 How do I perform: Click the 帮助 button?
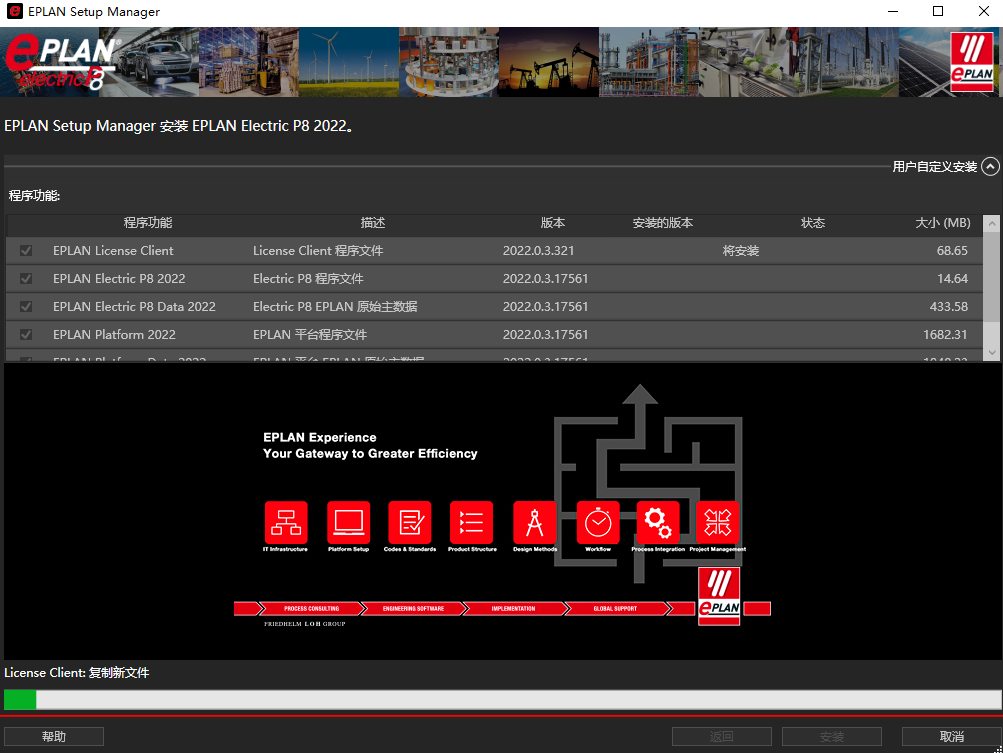click(x=54, y=737)
